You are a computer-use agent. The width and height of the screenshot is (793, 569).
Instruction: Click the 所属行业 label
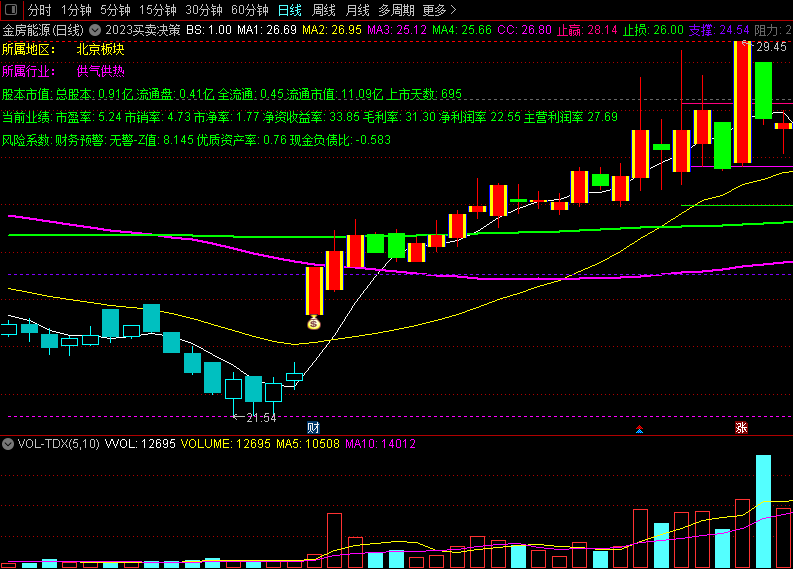pos(28,71)
